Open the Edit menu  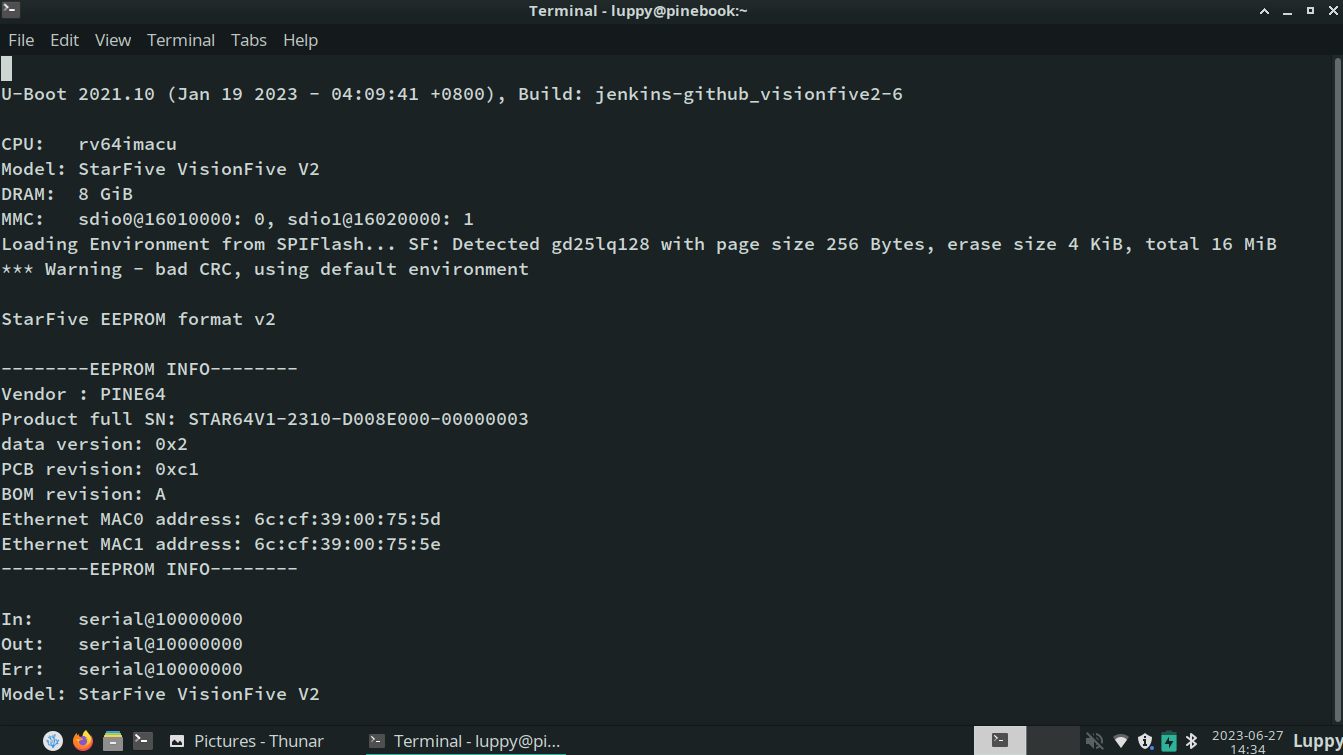(64, 40)
